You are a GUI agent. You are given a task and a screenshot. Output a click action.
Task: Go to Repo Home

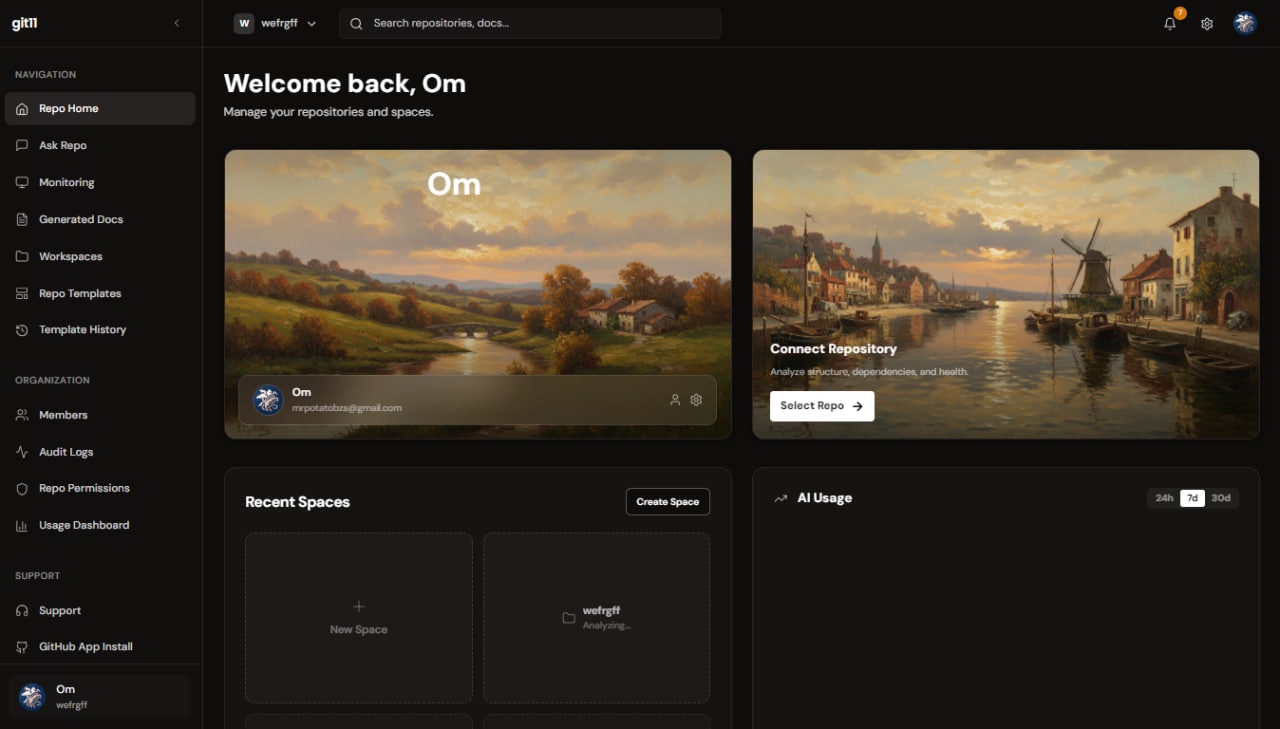[66, 108]
